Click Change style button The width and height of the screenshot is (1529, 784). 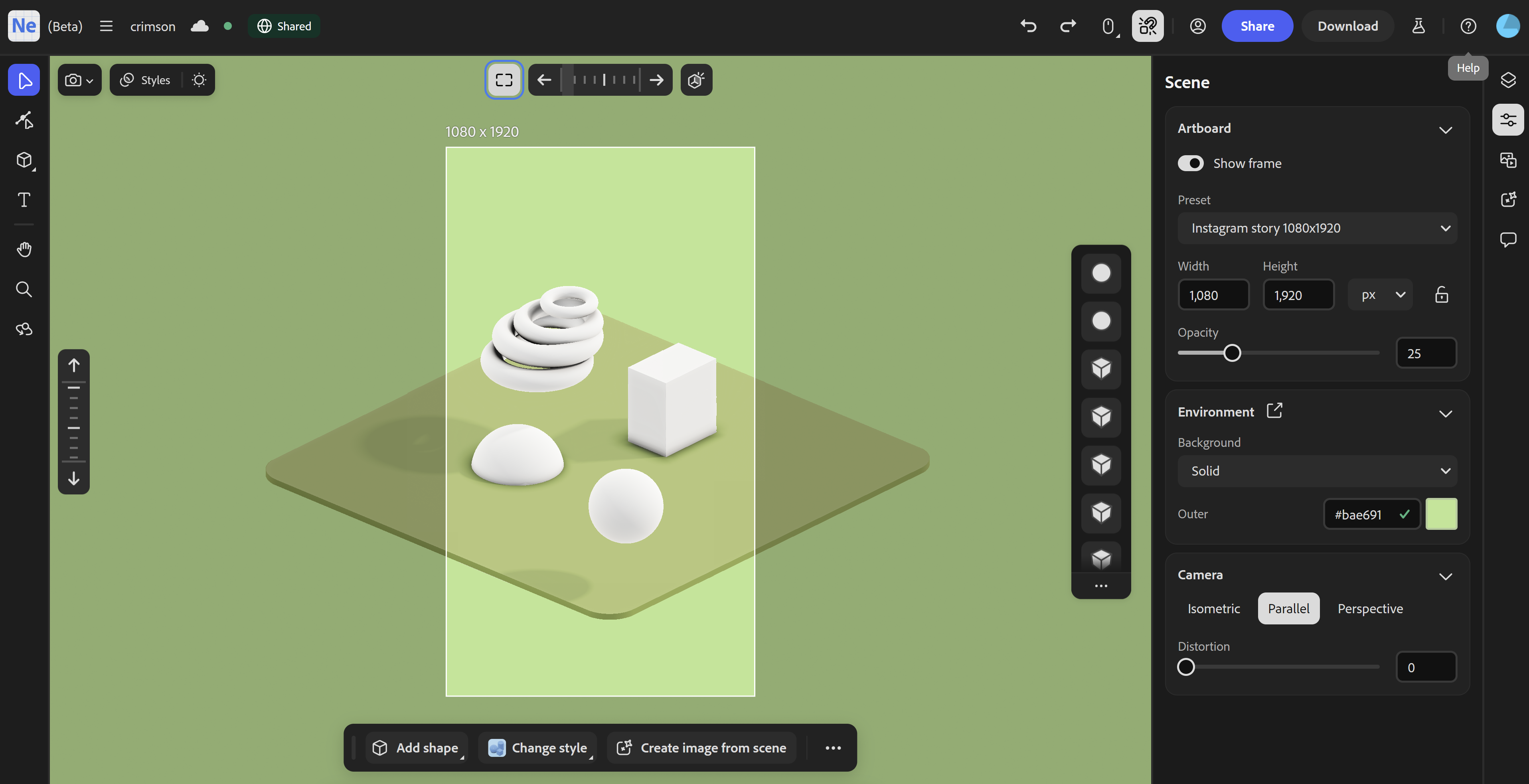click(538, 748)
